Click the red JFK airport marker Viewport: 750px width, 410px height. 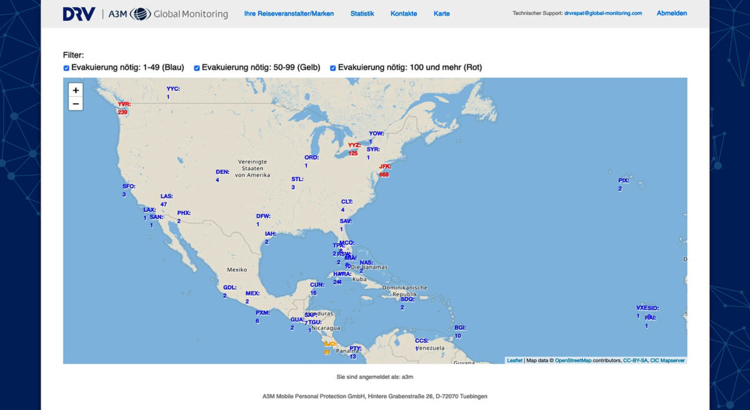(x=384, y=170)
